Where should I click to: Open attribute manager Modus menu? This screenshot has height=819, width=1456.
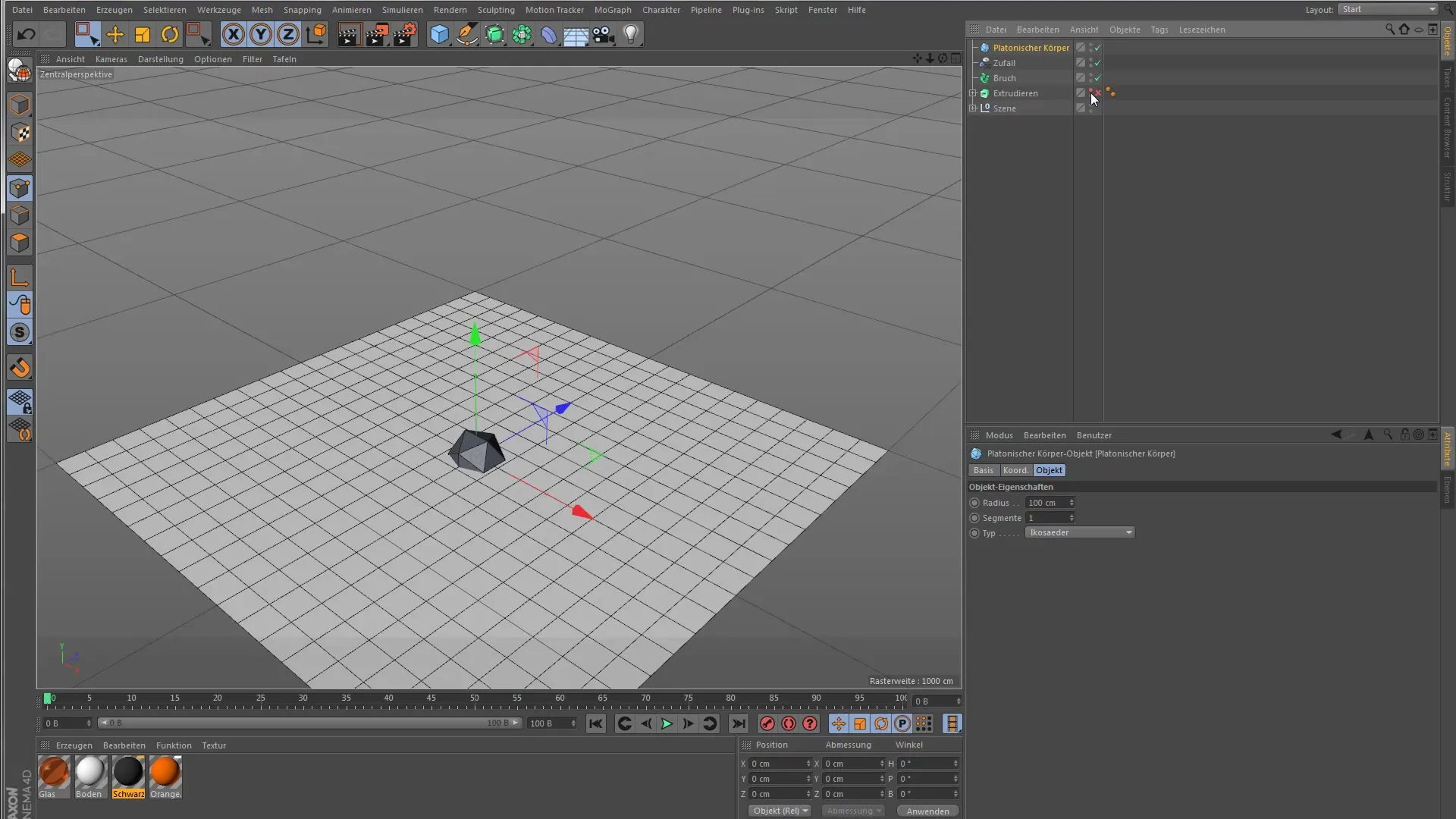[x=999, y=435]
